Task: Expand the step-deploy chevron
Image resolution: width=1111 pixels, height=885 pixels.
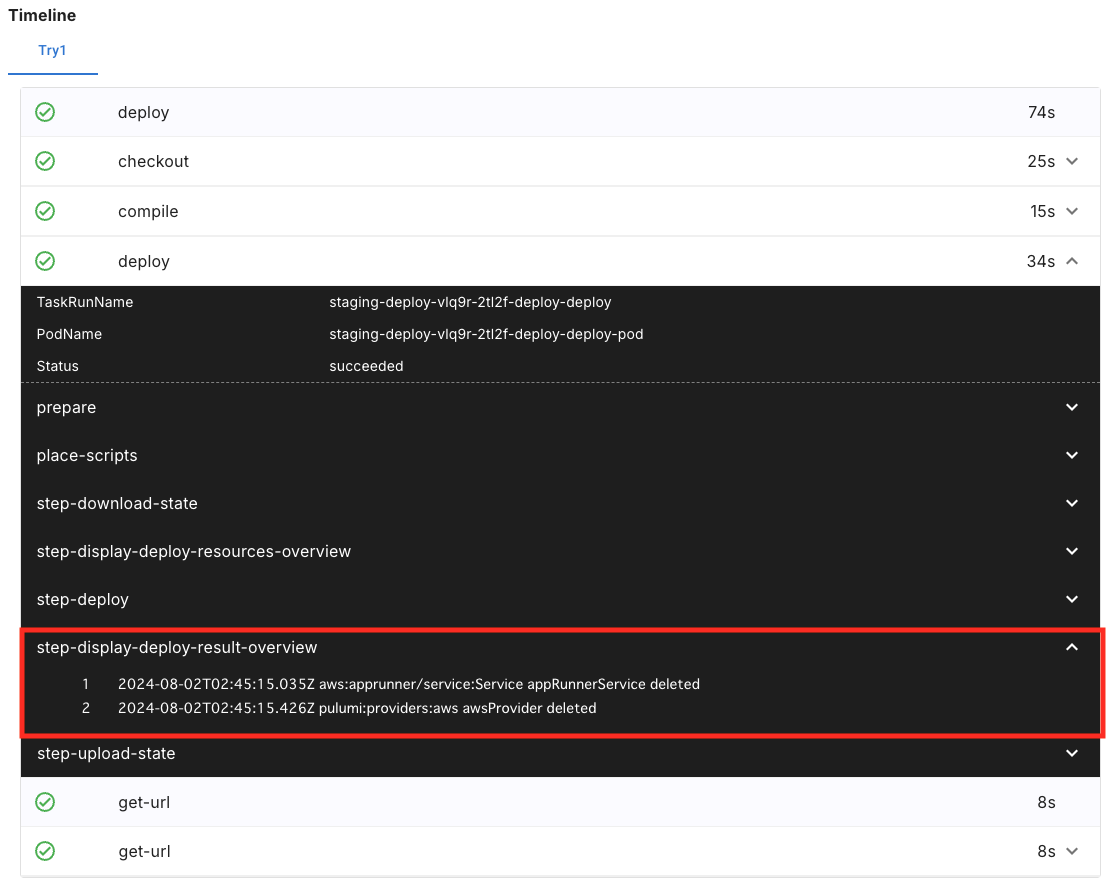Action: click(x=1072, y=600)
